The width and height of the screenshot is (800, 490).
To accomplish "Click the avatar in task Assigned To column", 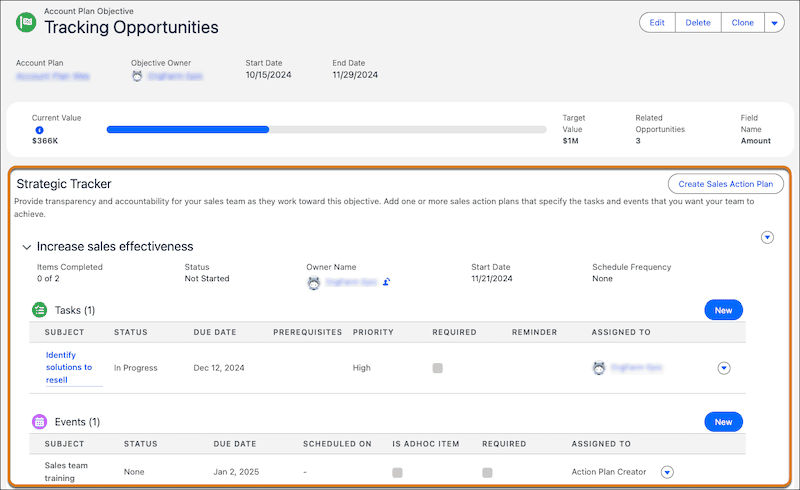I will (x=599, y=368).
